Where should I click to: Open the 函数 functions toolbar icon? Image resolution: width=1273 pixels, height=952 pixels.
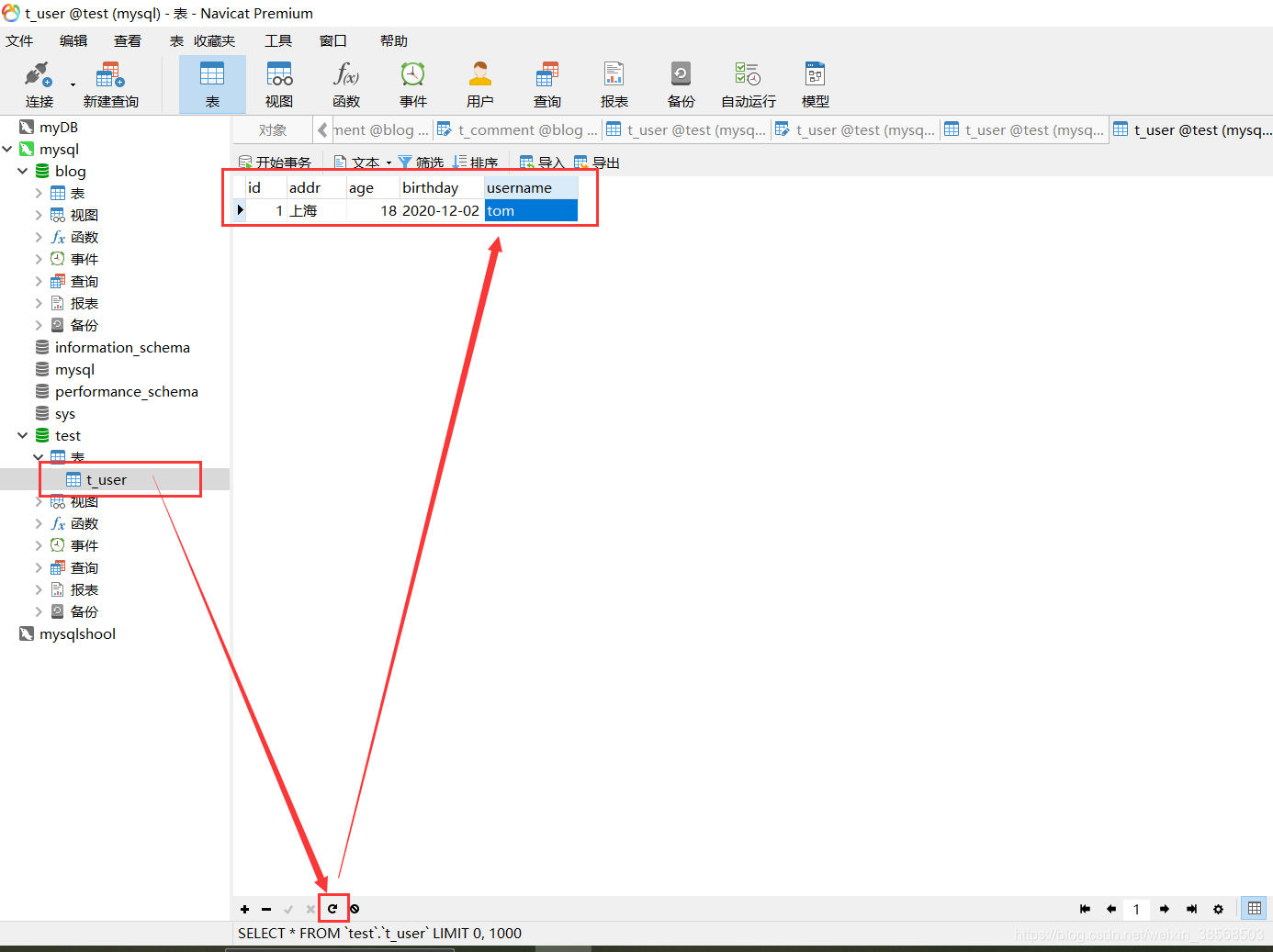346,84
